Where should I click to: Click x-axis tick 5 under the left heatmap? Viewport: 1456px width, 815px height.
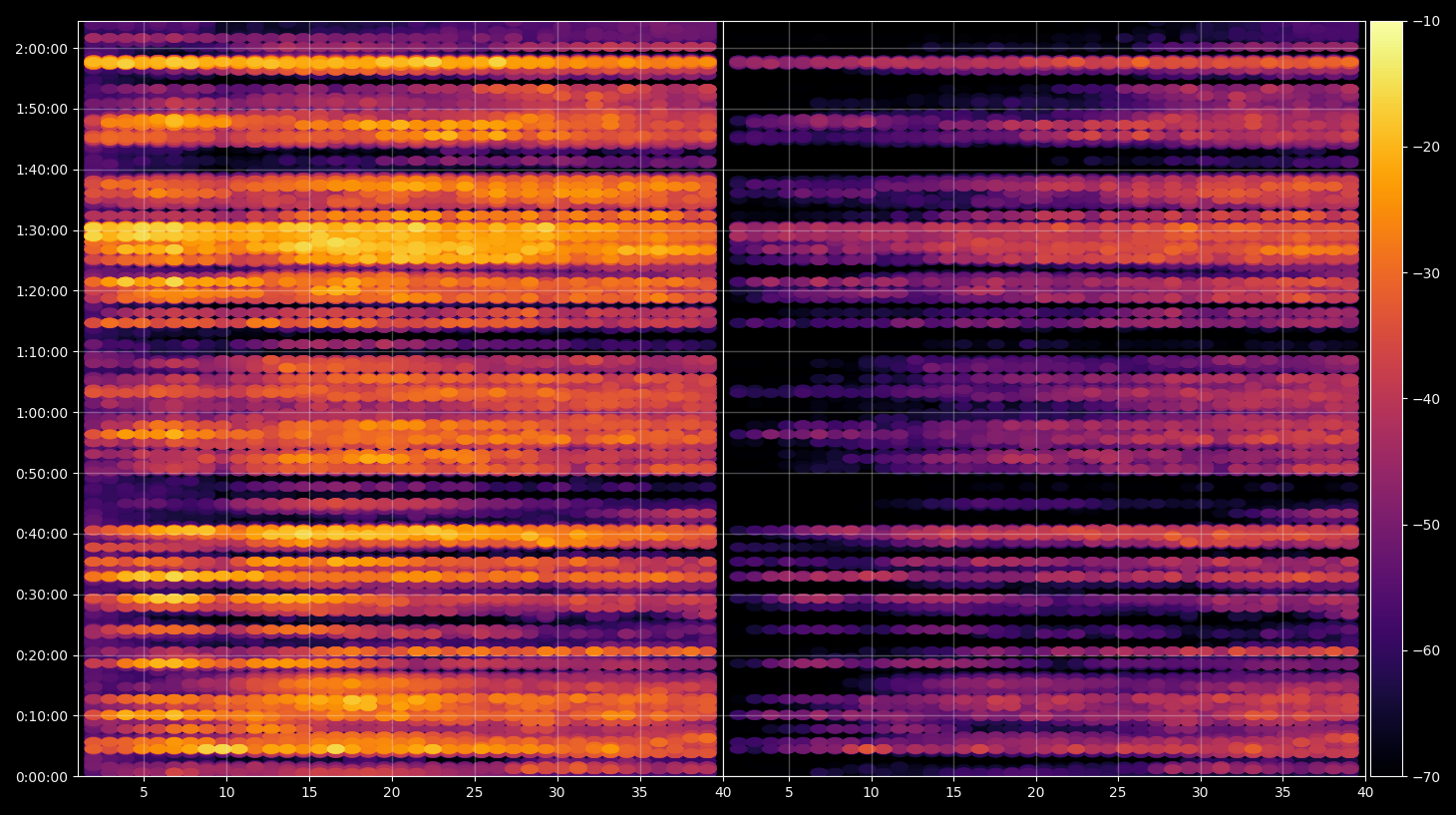pos(144,793)
